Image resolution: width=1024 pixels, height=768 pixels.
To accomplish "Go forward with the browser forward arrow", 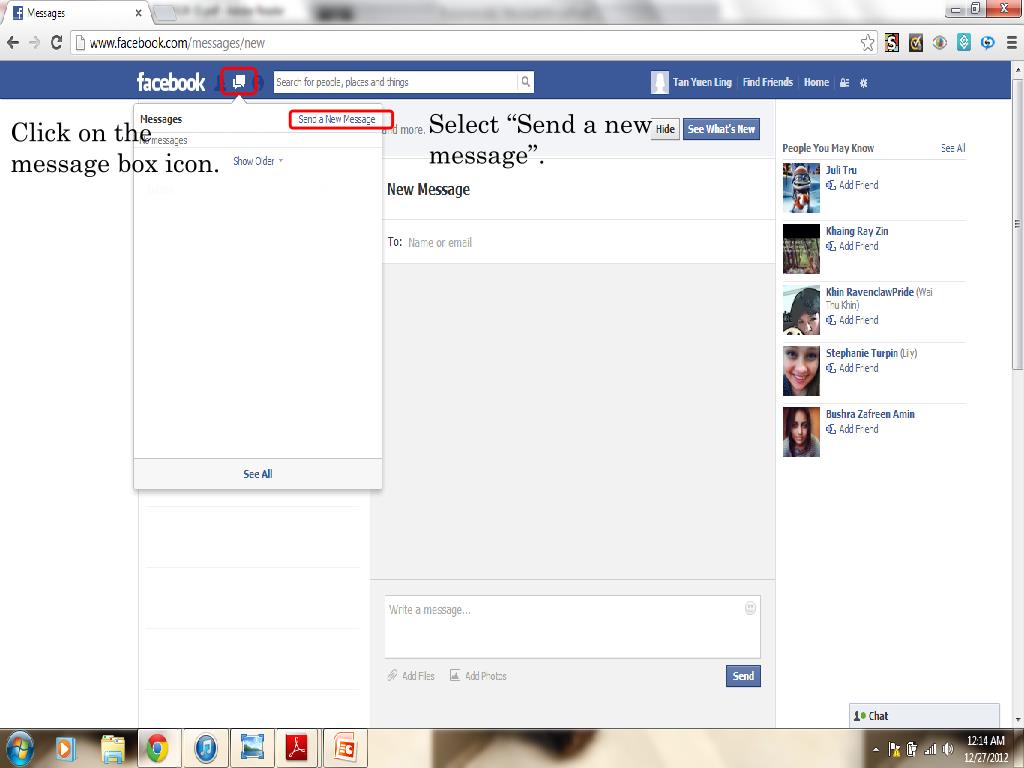I will tap(35, 43).
